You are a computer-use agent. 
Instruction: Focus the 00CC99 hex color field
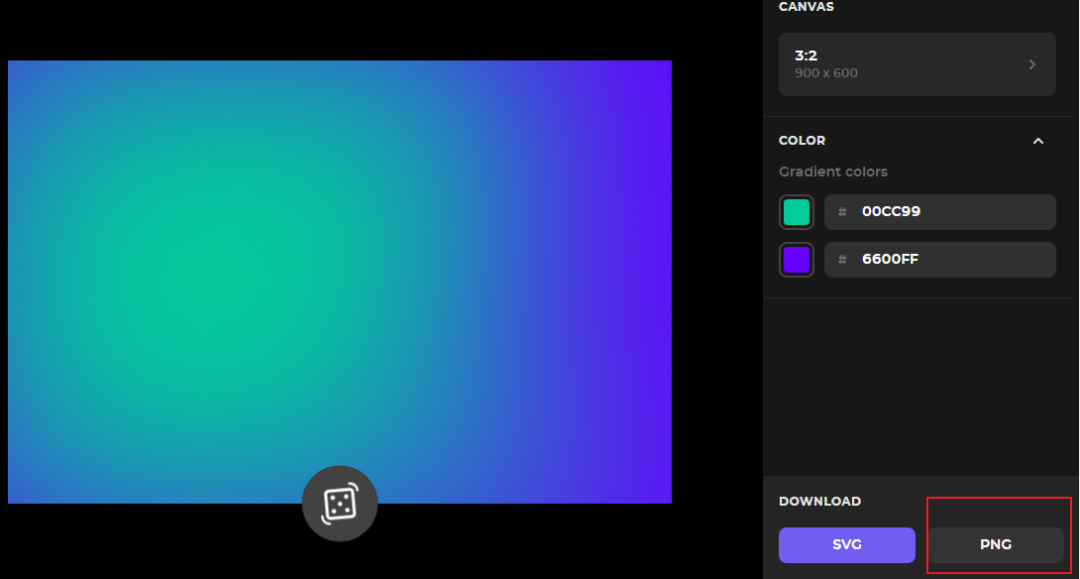(950, 212)
